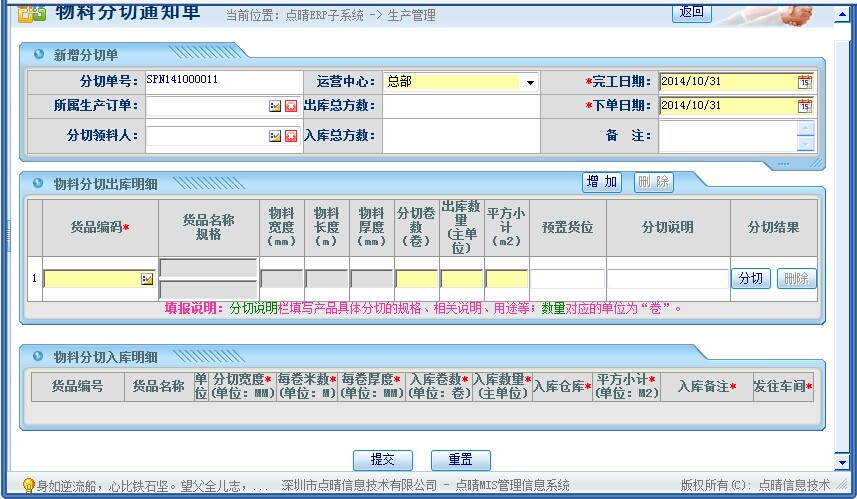Click lookup icon in 货品编码 field

point(147,279)
